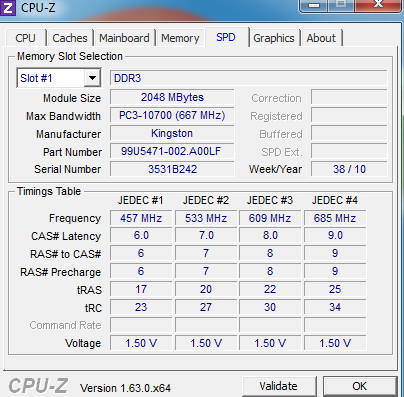Click the Validate button
Screen dimensions: 404x397
pyautogui.click(x=279, y=386)
